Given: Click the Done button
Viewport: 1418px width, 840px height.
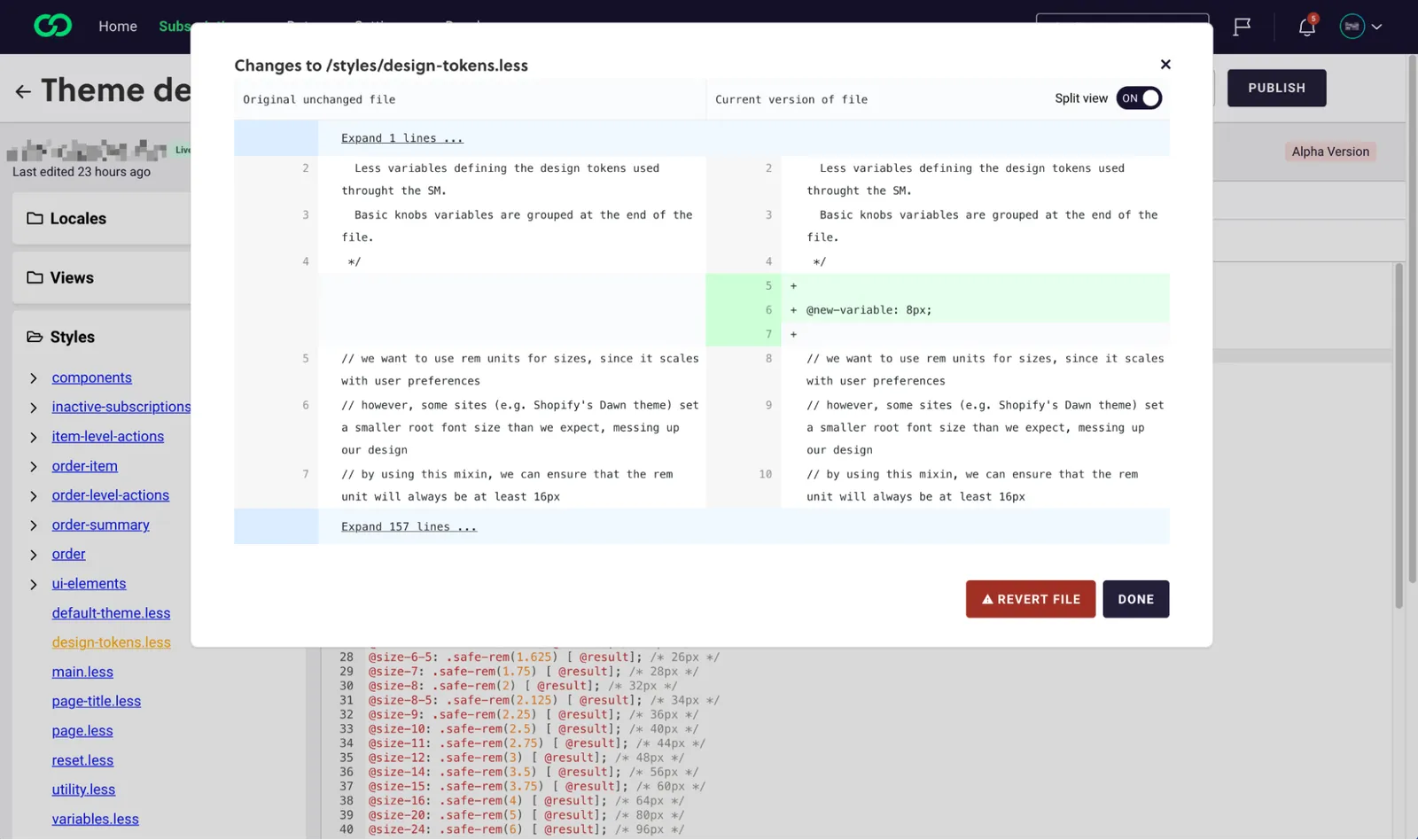Looking at the screenshot, I should [1135, 599].
